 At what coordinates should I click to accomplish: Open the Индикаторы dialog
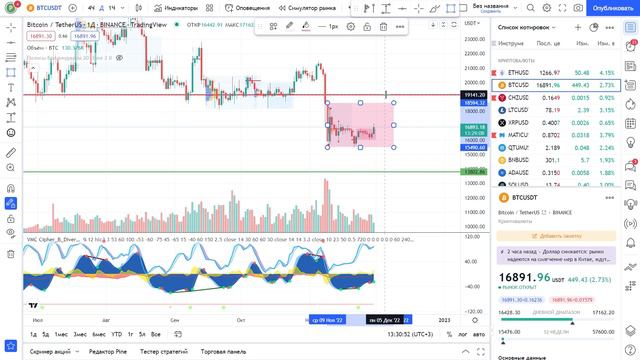pos(176,8)
